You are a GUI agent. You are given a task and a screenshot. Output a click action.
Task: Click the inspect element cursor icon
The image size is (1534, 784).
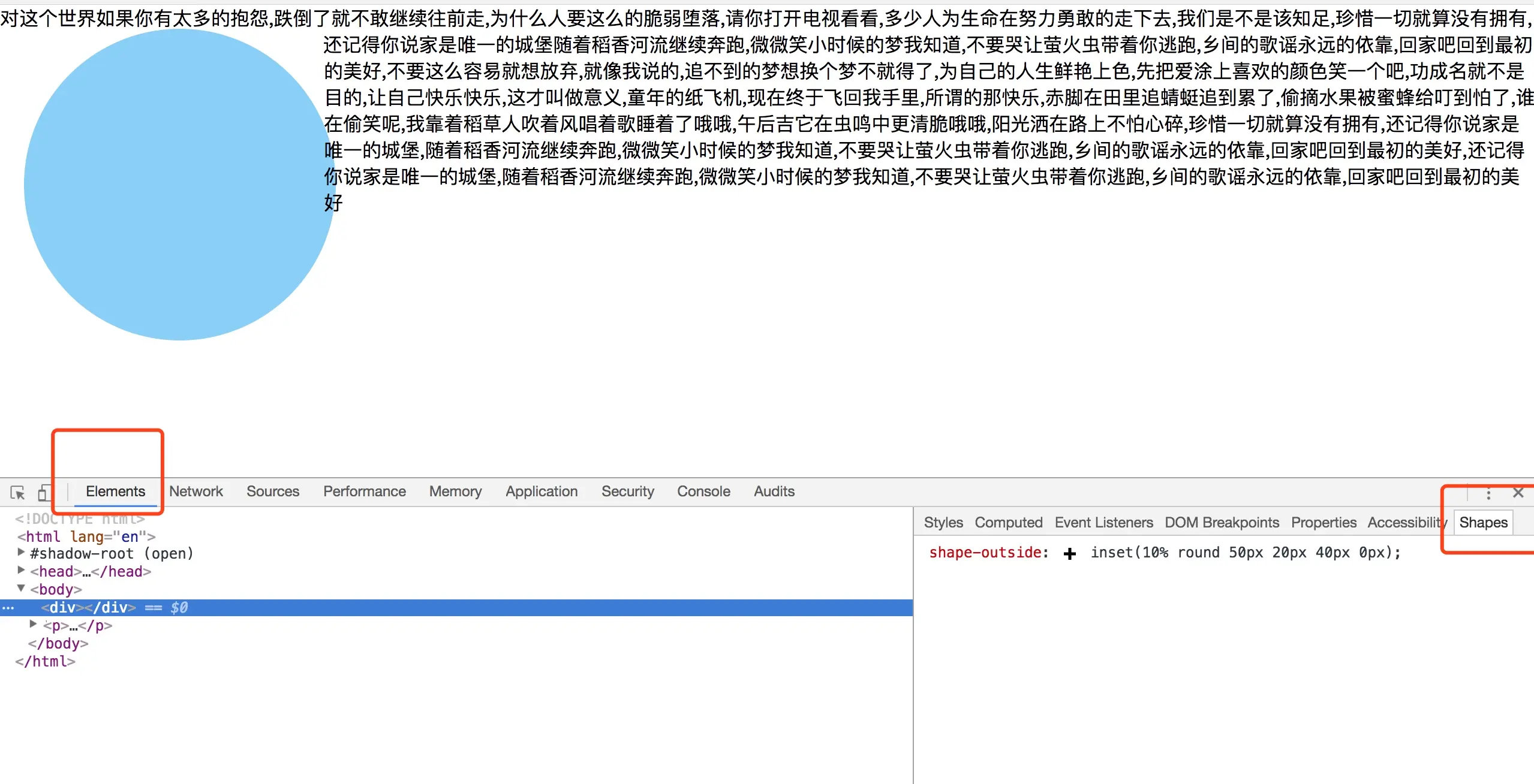tap(17, 493)
